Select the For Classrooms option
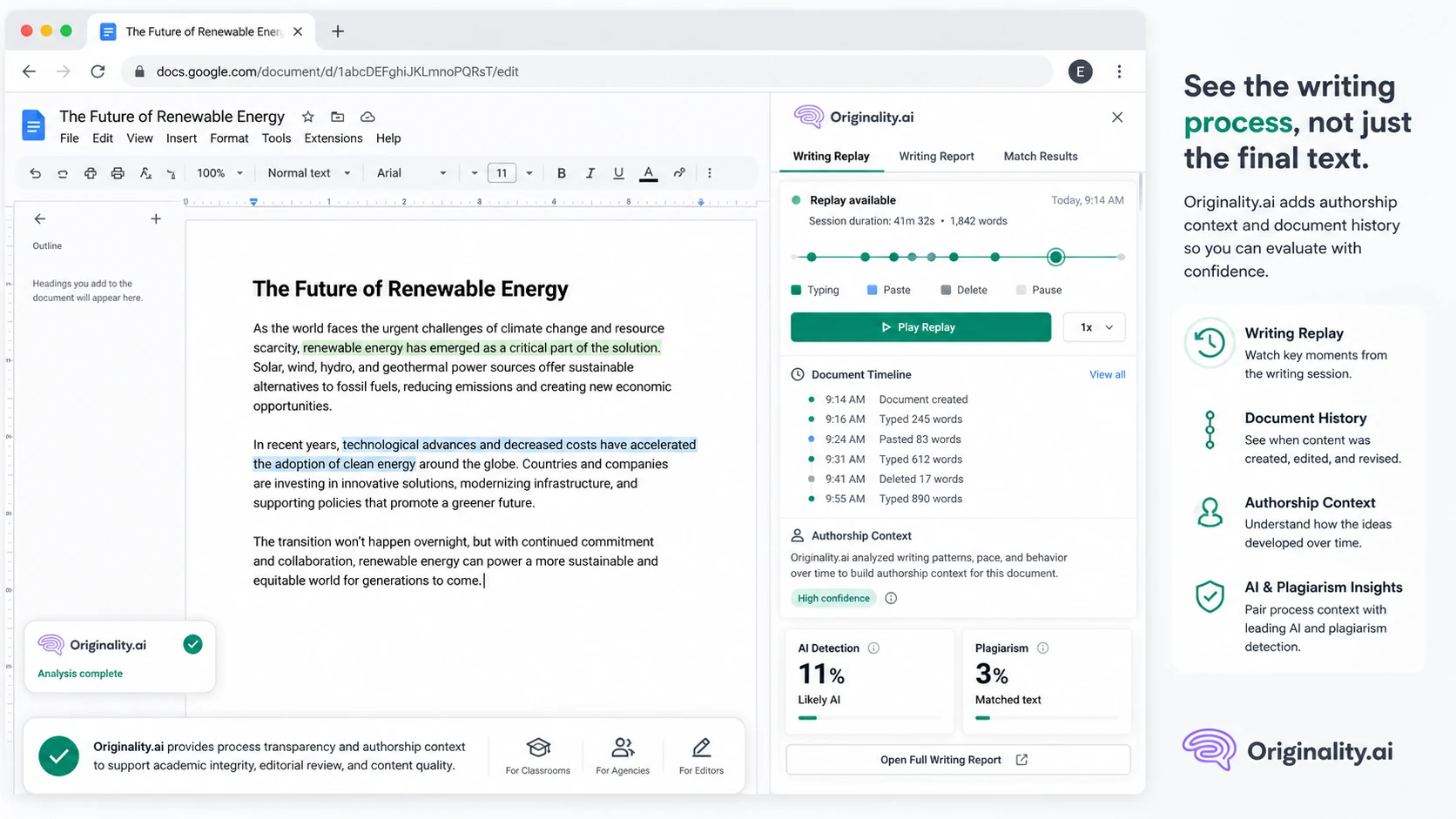Viewport: 1456px width, 819px height. pyautogui.click(x=538, y=755)
